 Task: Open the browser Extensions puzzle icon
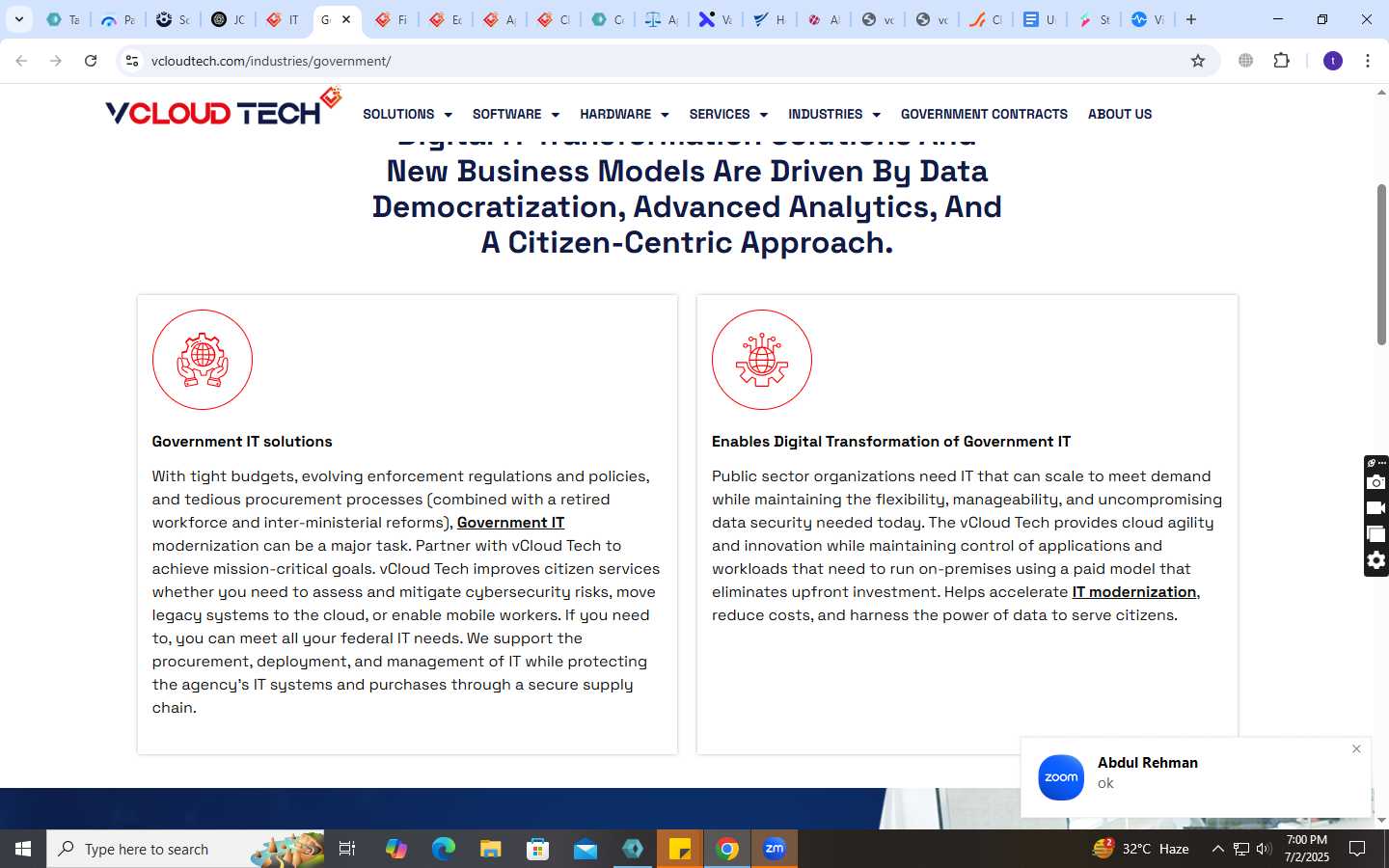coord(1281,61)
